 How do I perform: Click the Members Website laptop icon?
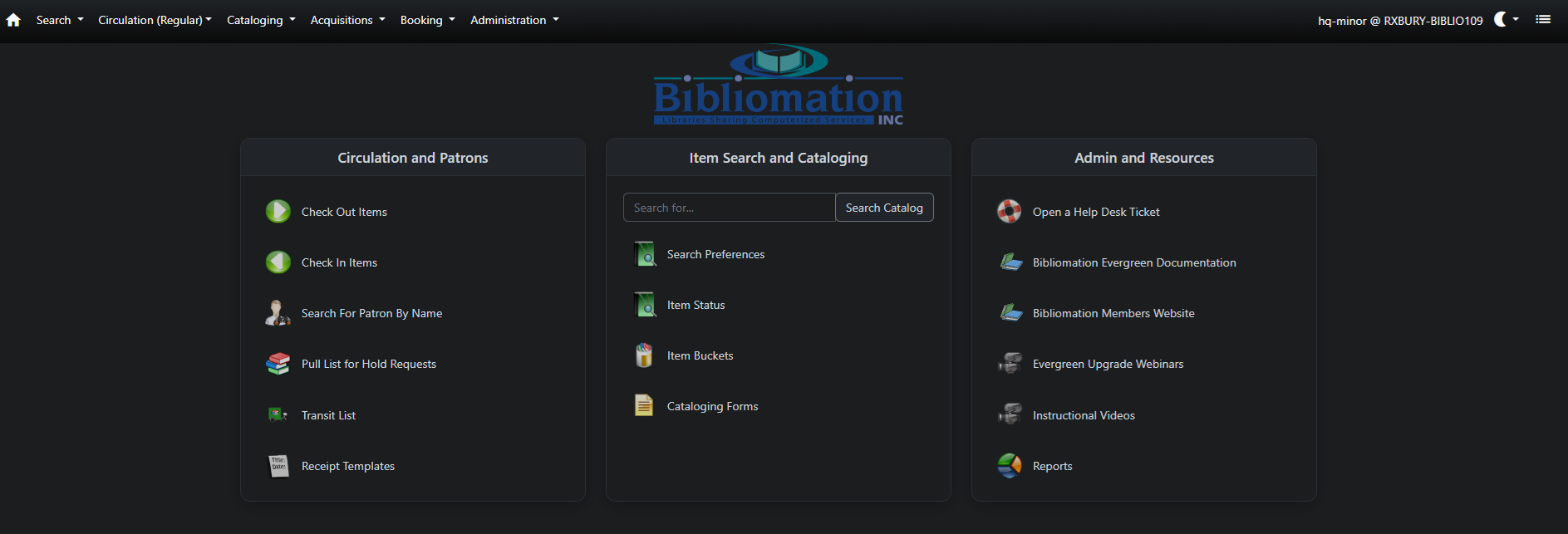click(1010, 313)
